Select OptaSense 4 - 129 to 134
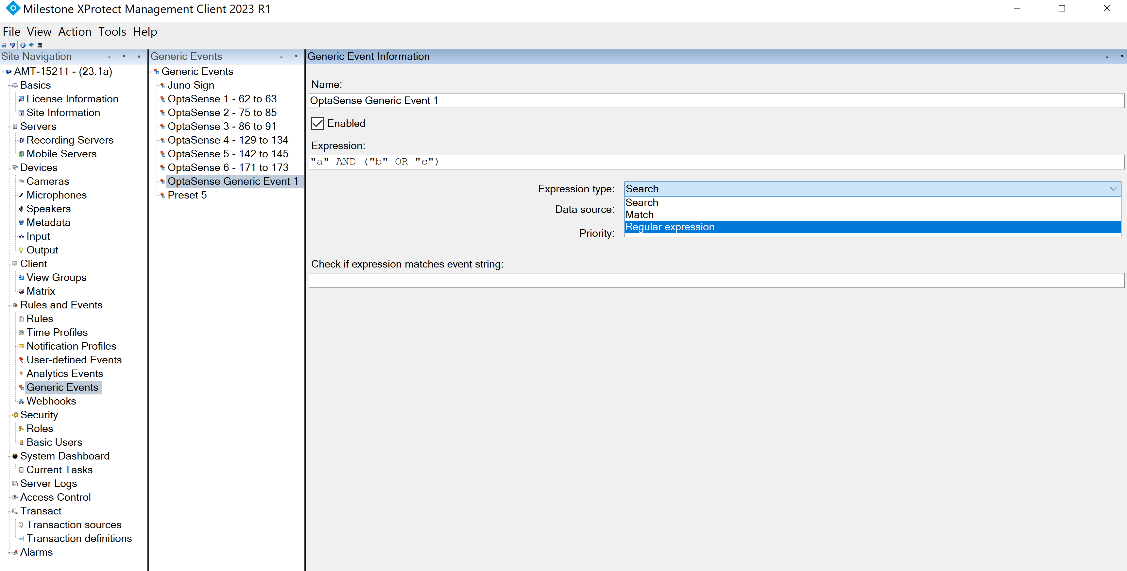The height and width of the screenshot is (571, 1127). pos(228,140)
